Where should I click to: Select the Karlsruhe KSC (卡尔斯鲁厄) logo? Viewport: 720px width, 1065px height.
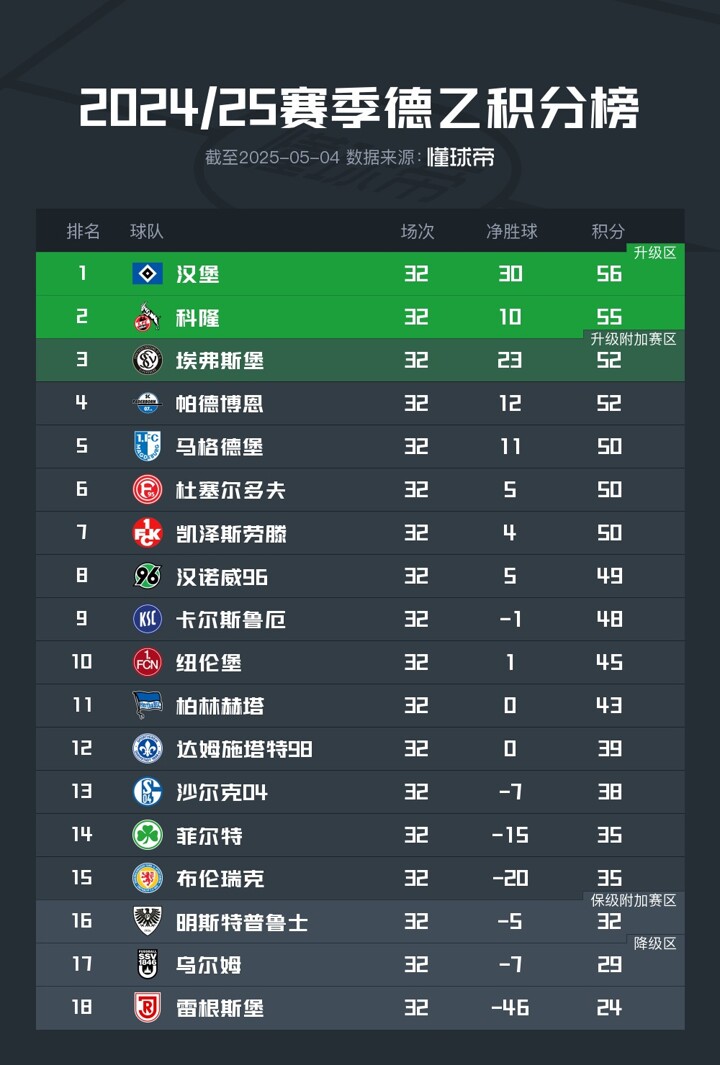[x=147, y=619]
